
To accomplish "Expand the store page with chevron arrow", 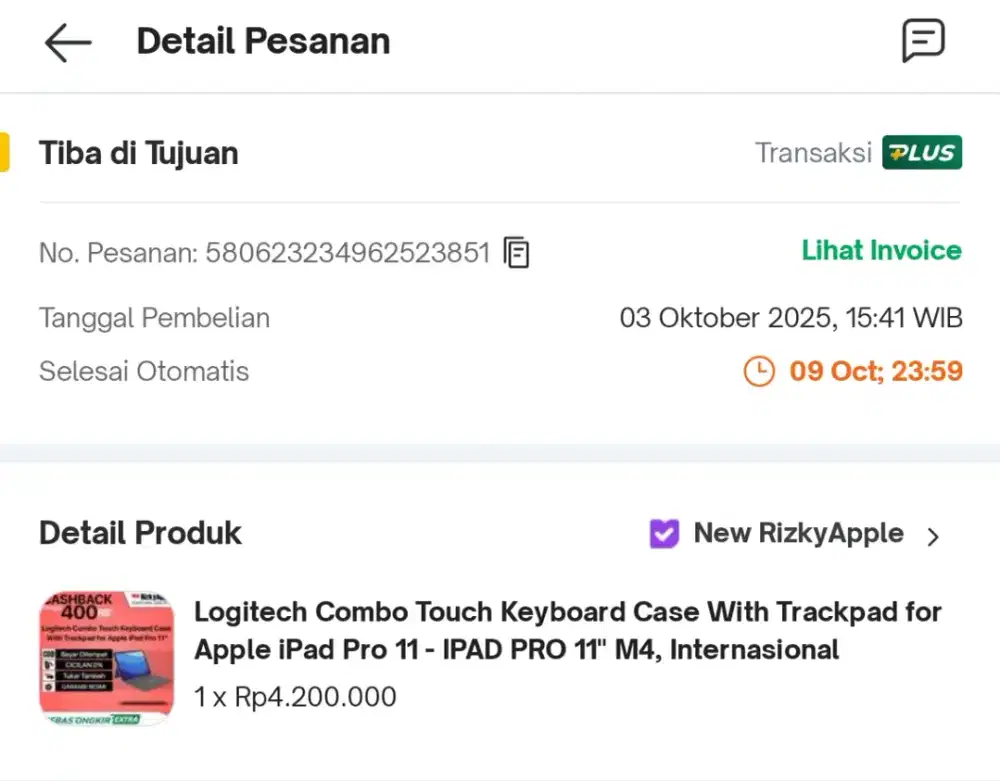I will click(933, 537).
